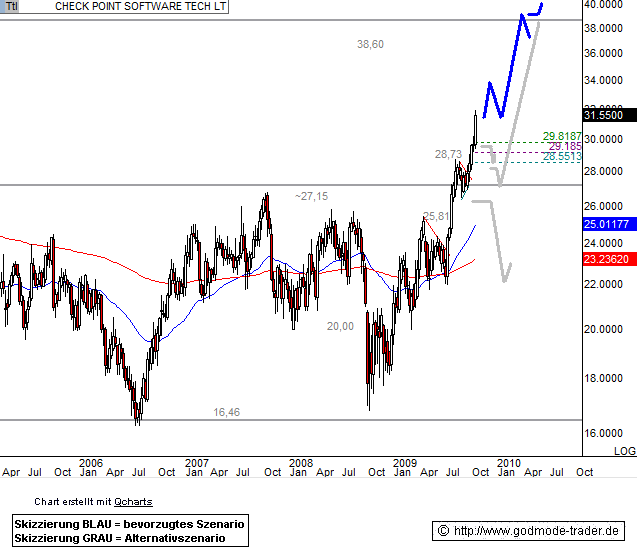
Task: Click the Skizzierung GRAU legend line
Action: pyautogui.click(x=120, y=538)
